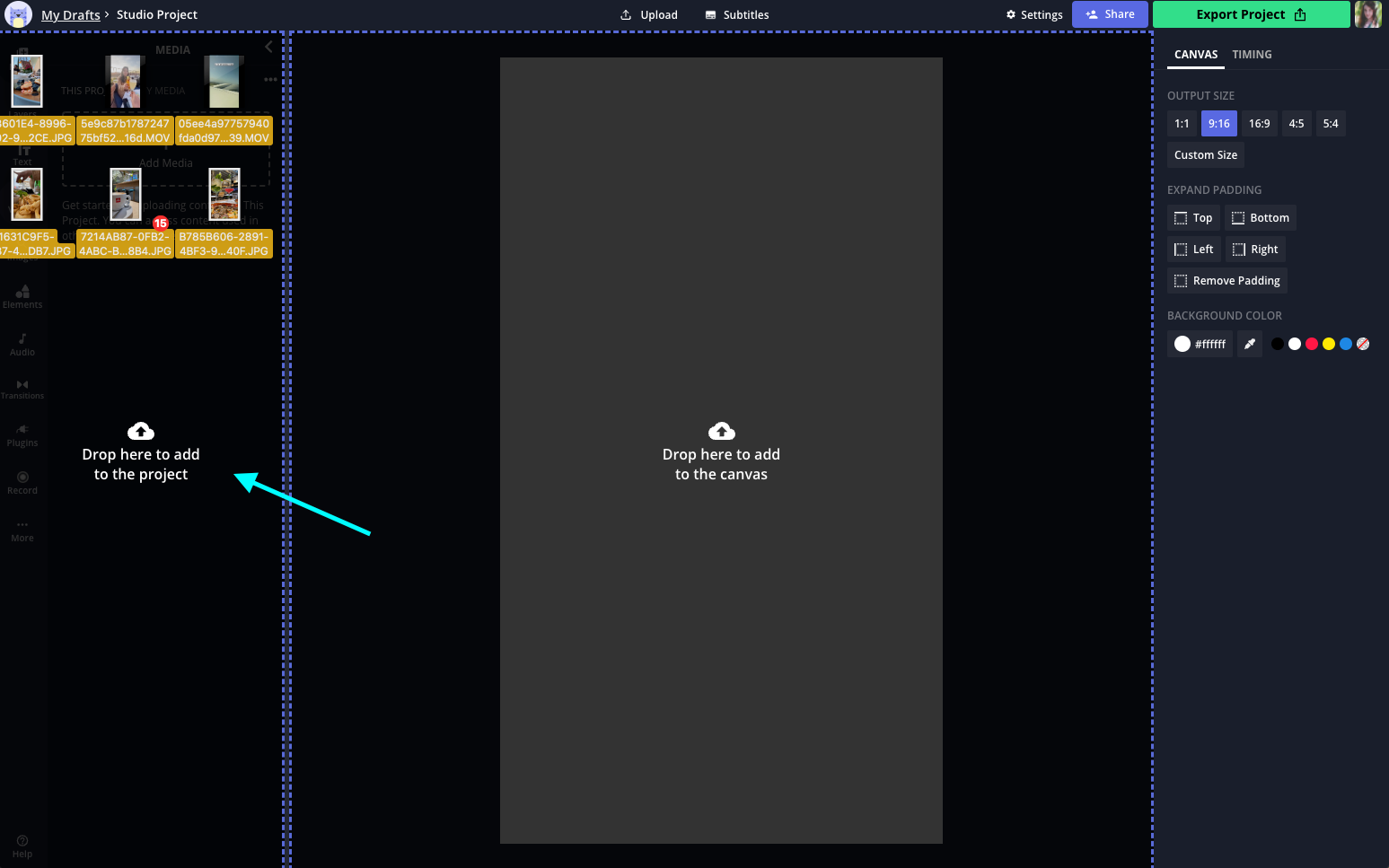Open the Elements sidebar panel
The image size is (1389, 868).
pyautogui.click(x=22, y=296)
